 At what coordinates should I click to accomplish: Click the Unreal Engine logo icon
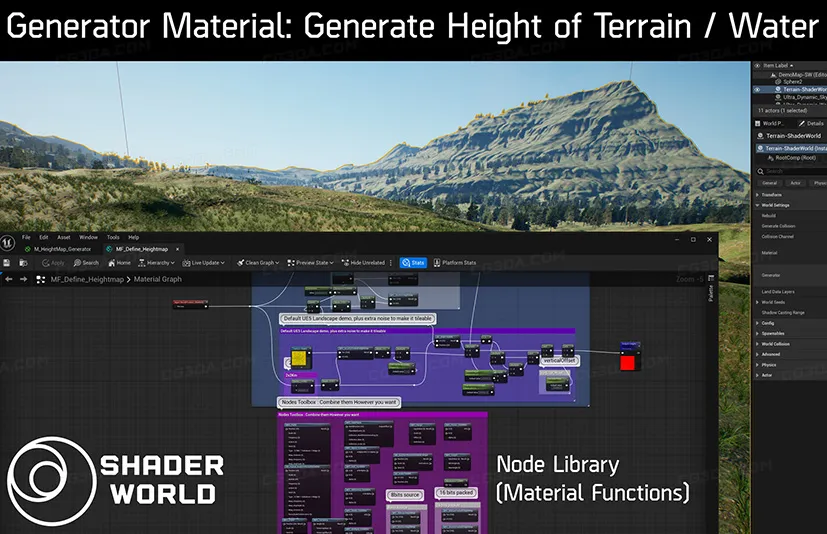tap(7, 243)
